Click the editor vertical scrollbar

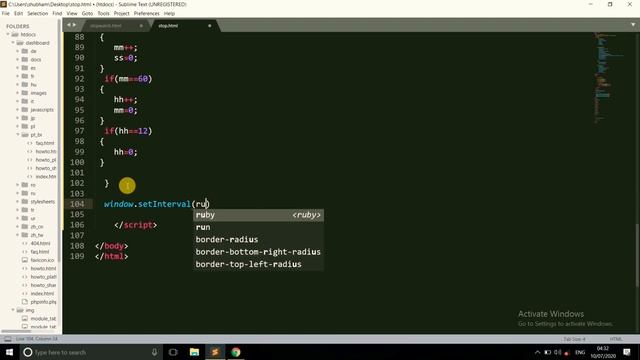[637, 255]
